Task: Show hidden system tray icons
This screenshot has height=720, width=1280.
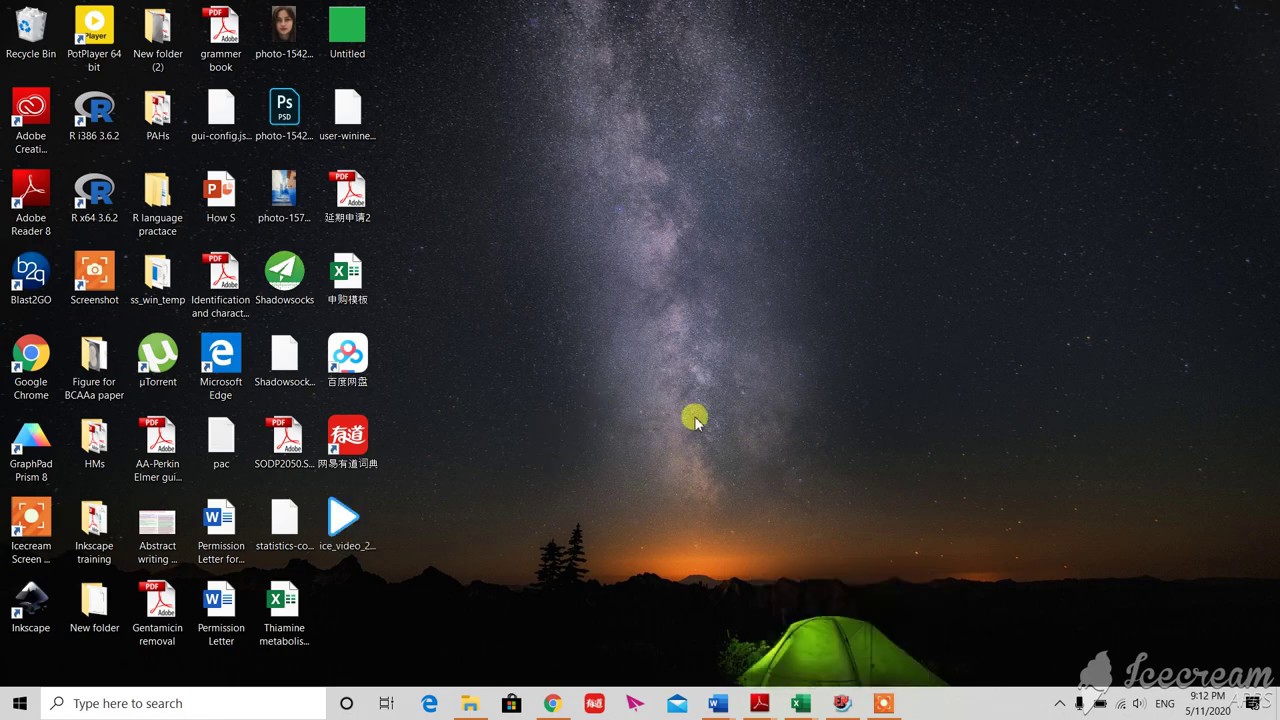Action: click(x=1060, y=704)
